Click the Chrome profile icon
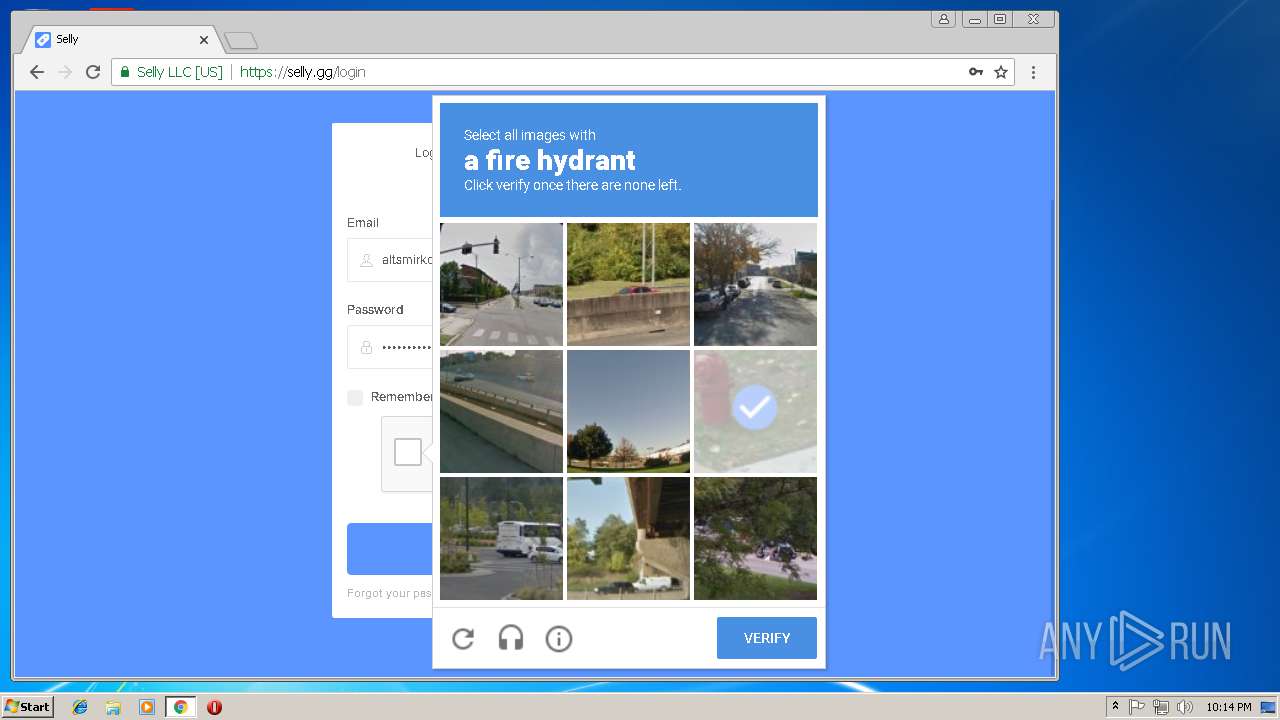Screen dimensions: 1280x720 click(943, 19)
